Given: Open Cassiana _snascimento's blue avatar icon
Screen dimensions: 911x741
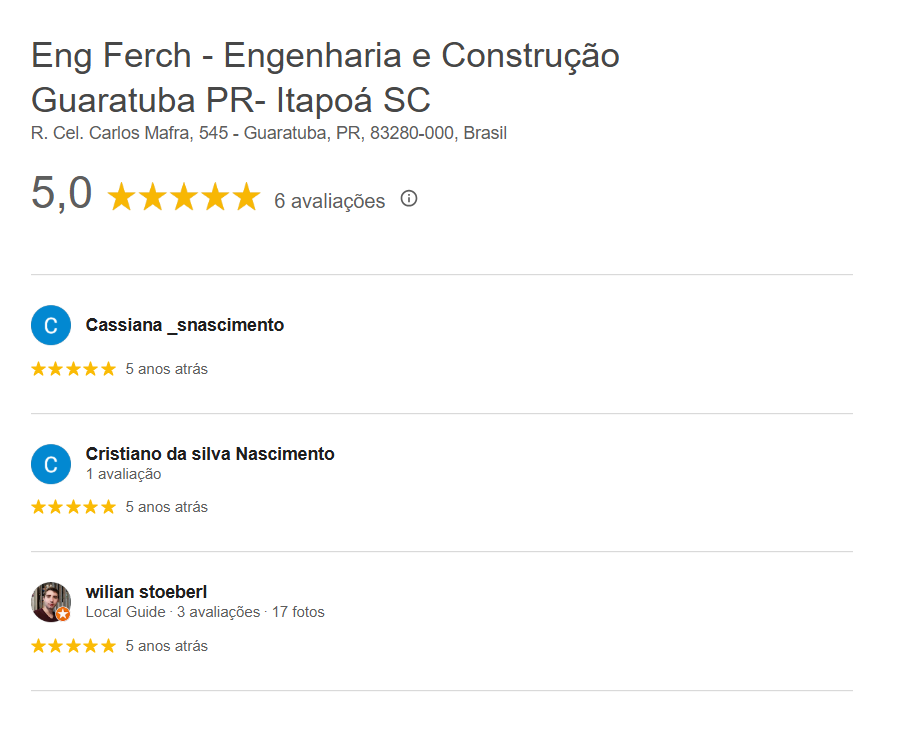Looking at the screenshot, I should click(x=51, y=325).
